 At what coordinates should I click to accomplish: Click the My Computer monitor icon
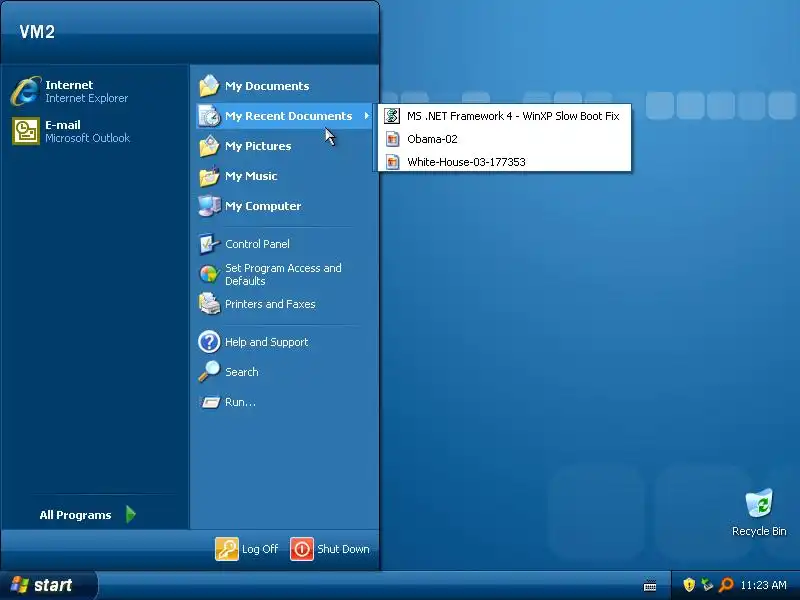tap(209, 206)
